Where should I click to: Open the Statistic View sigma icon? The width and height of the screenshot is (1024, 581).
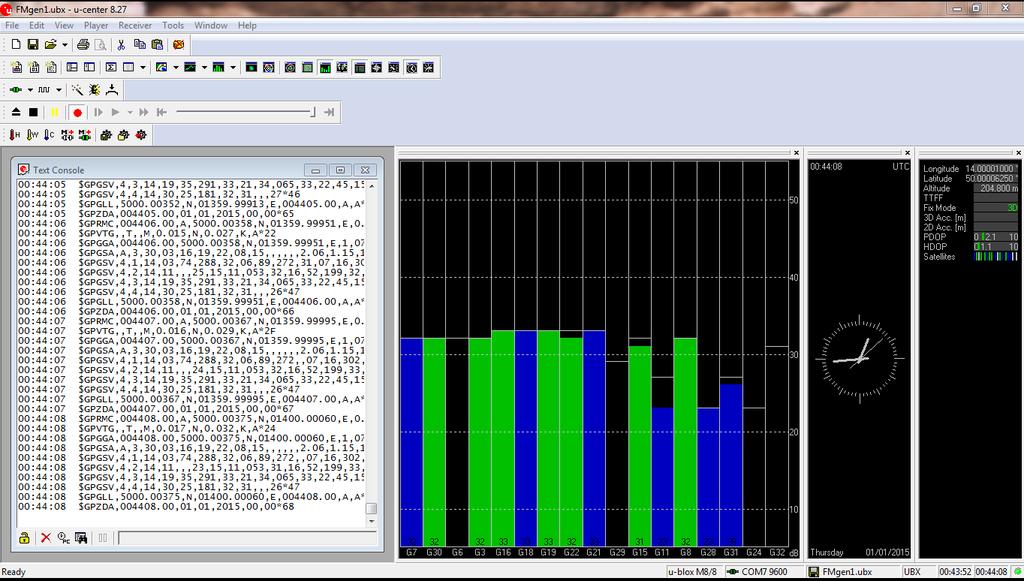click(x=111, y=67)
